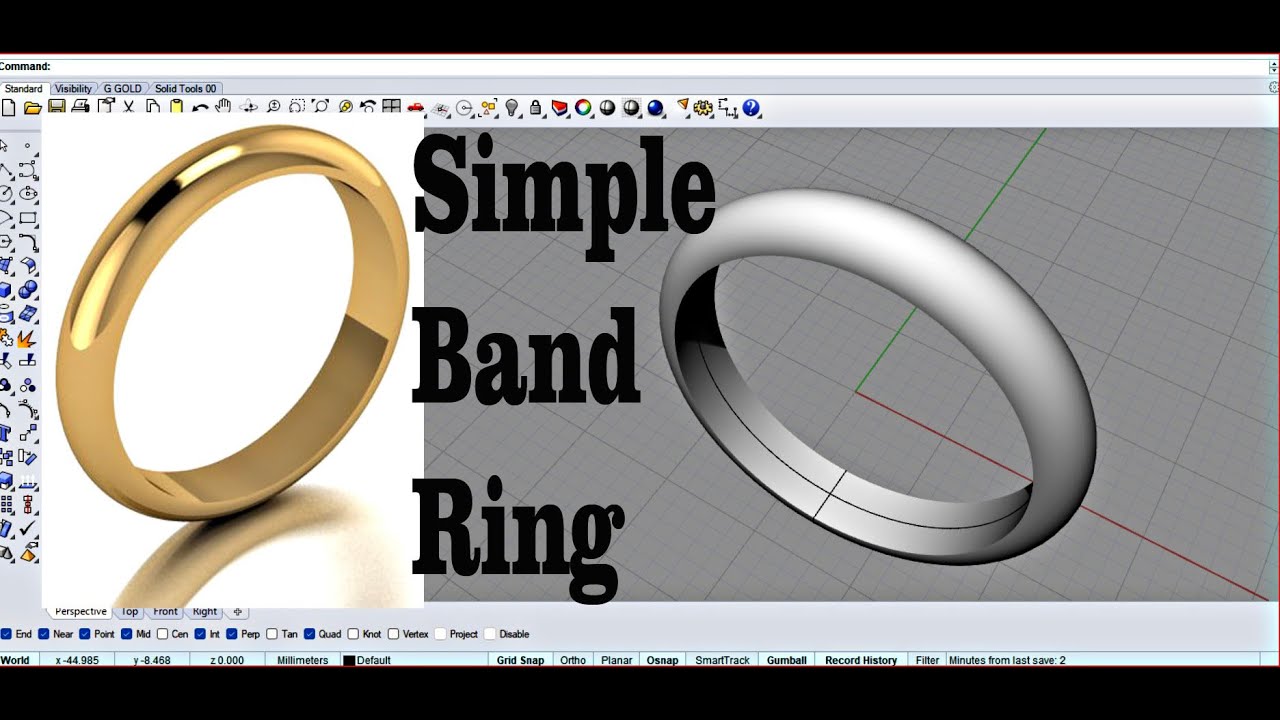1280x720 pixels.
Task: Switch to the Standard toolbar tab
Action: point(24,89)
